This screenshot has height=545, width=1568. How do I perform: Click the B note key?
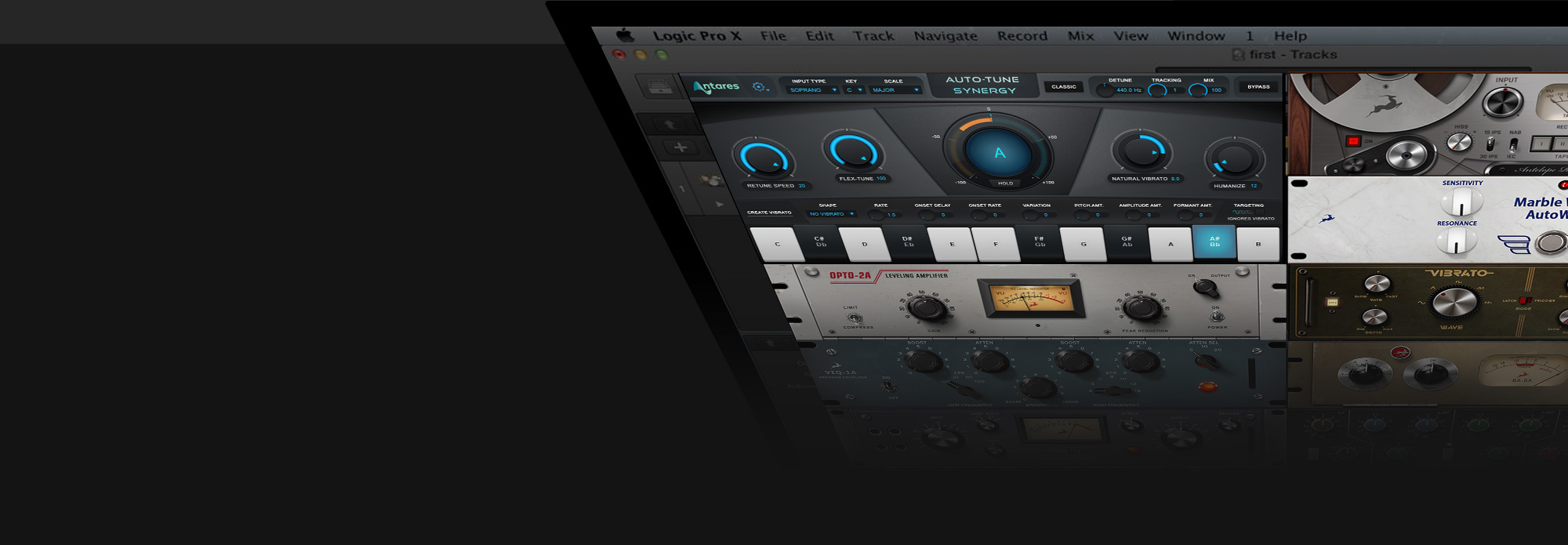1258,244
